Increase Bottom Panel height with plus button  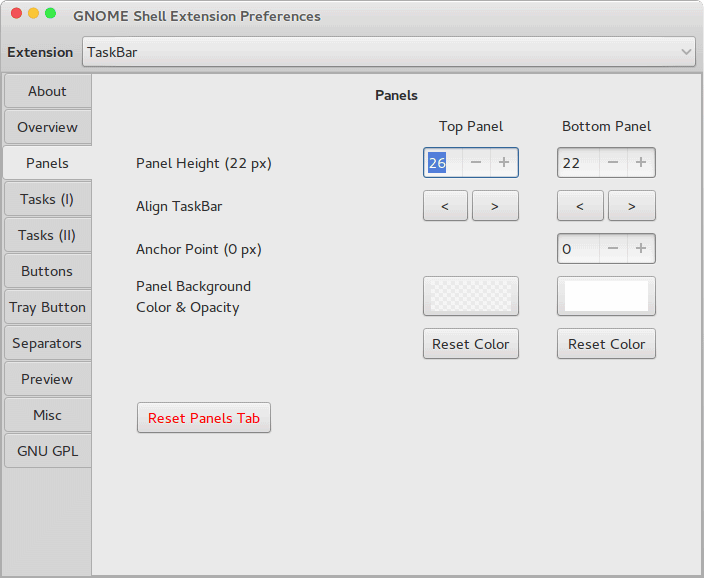641,163
